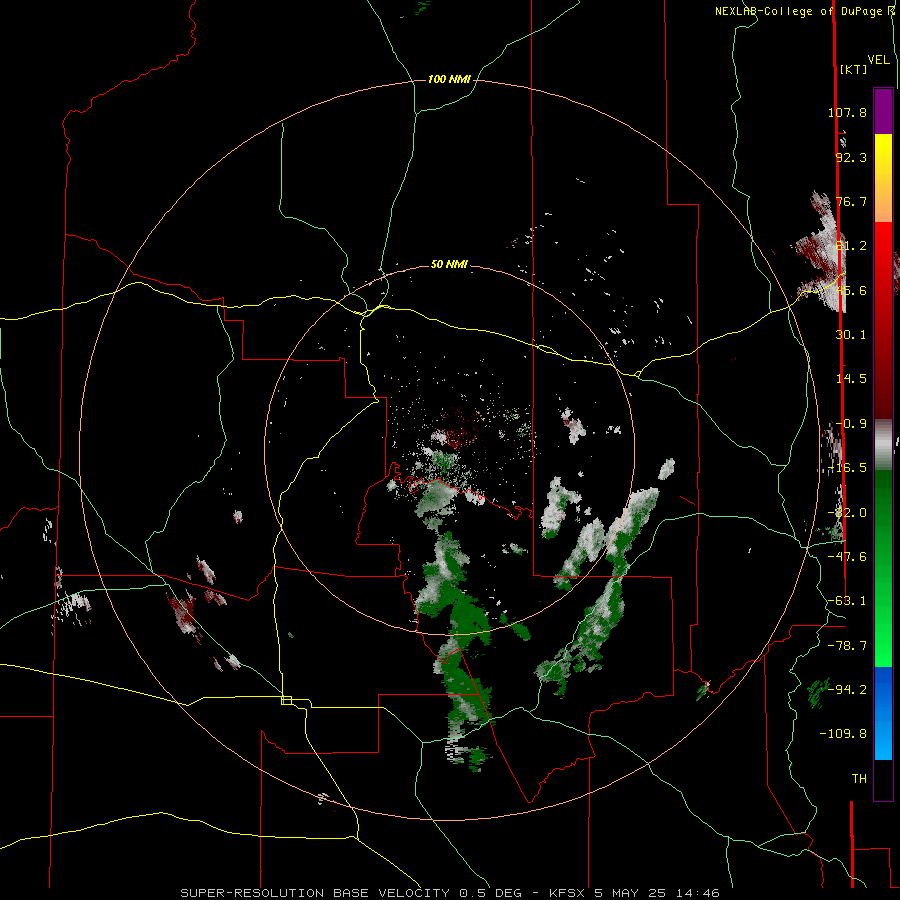
Task: Click the 76.7 scale value
Action: (x=851, y=201)
